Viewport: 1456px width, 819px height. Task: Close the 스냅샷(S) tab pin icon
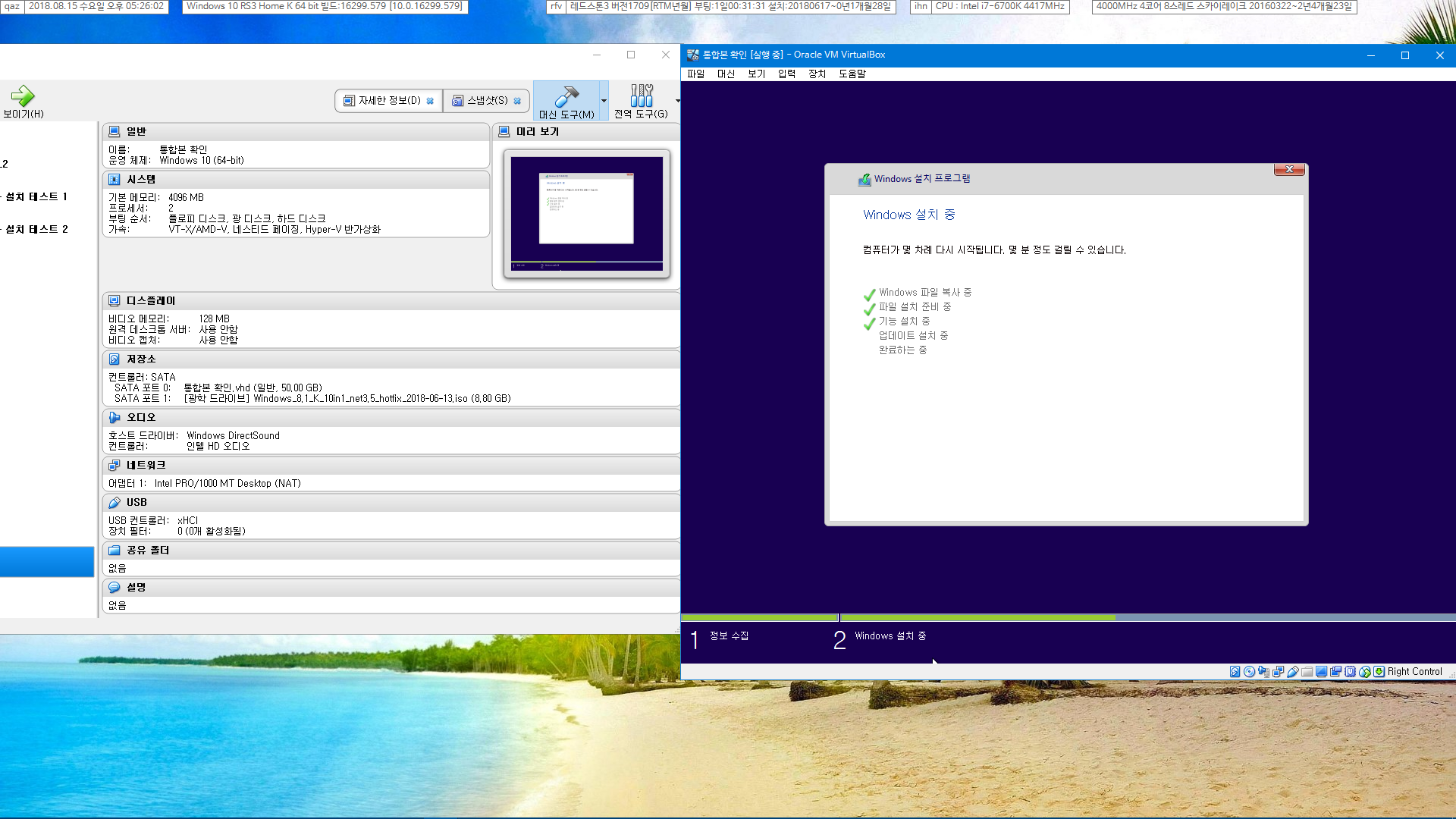point(517,101)
